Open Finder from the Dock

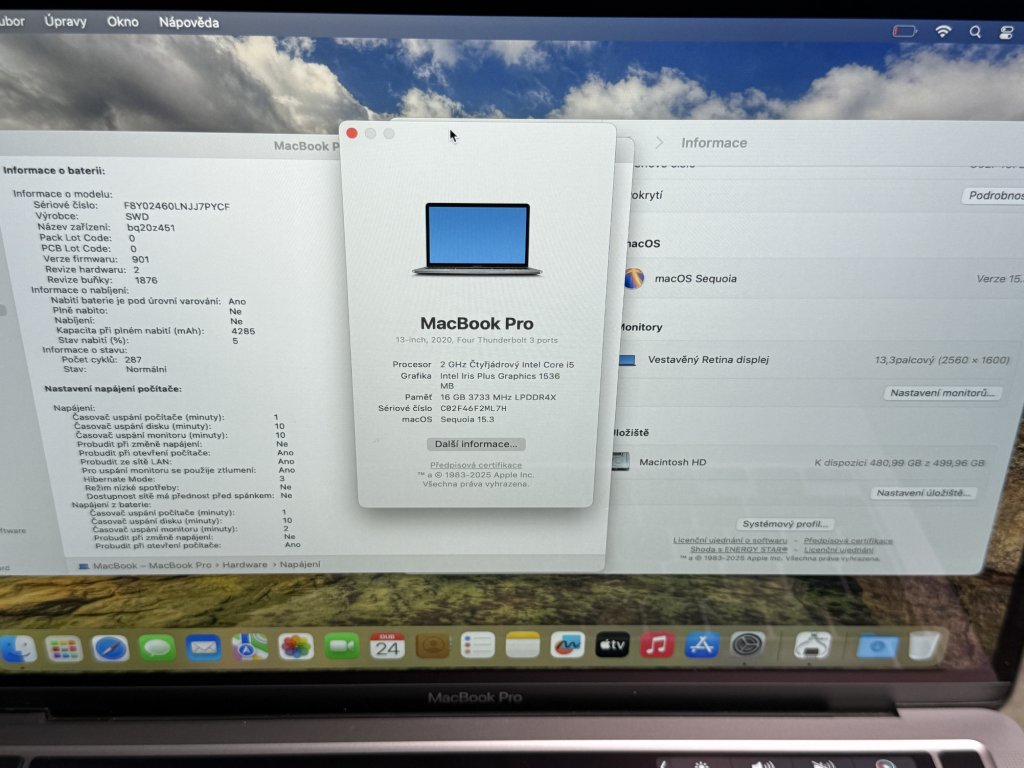[x=16, y=648]
